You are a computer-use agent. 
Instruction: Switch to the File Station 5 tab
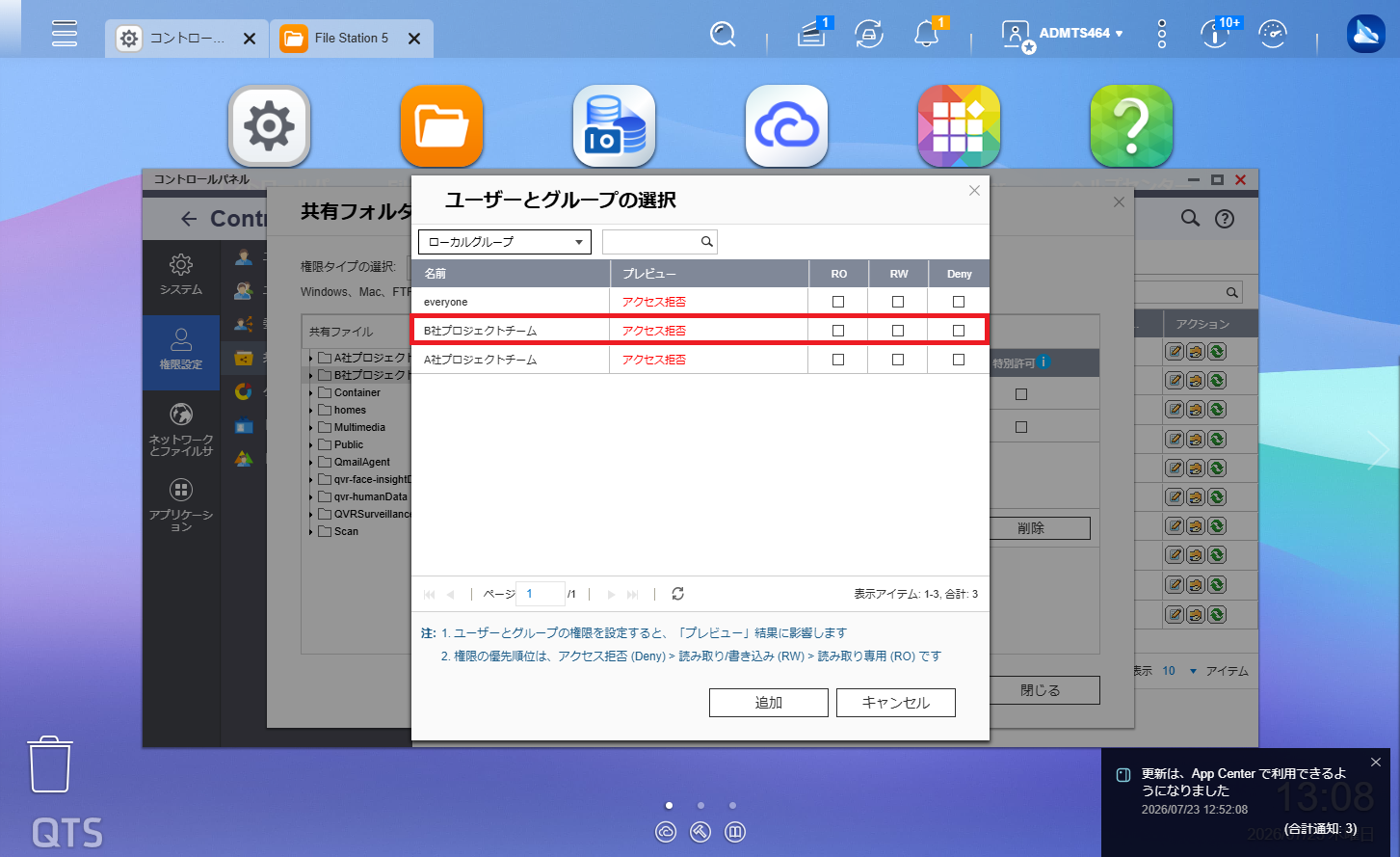352,39
